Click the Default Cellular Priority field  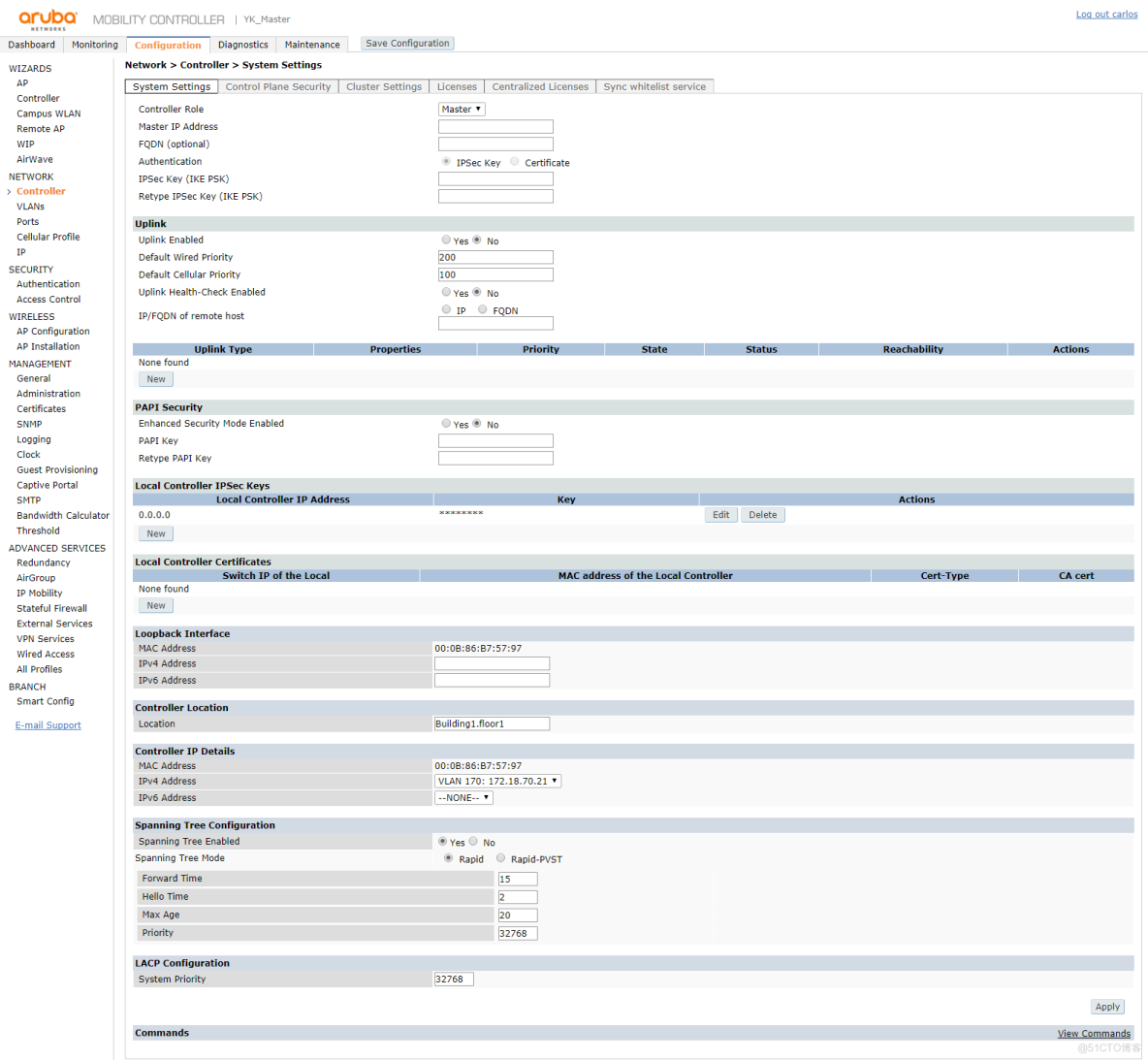coord(495,274)
